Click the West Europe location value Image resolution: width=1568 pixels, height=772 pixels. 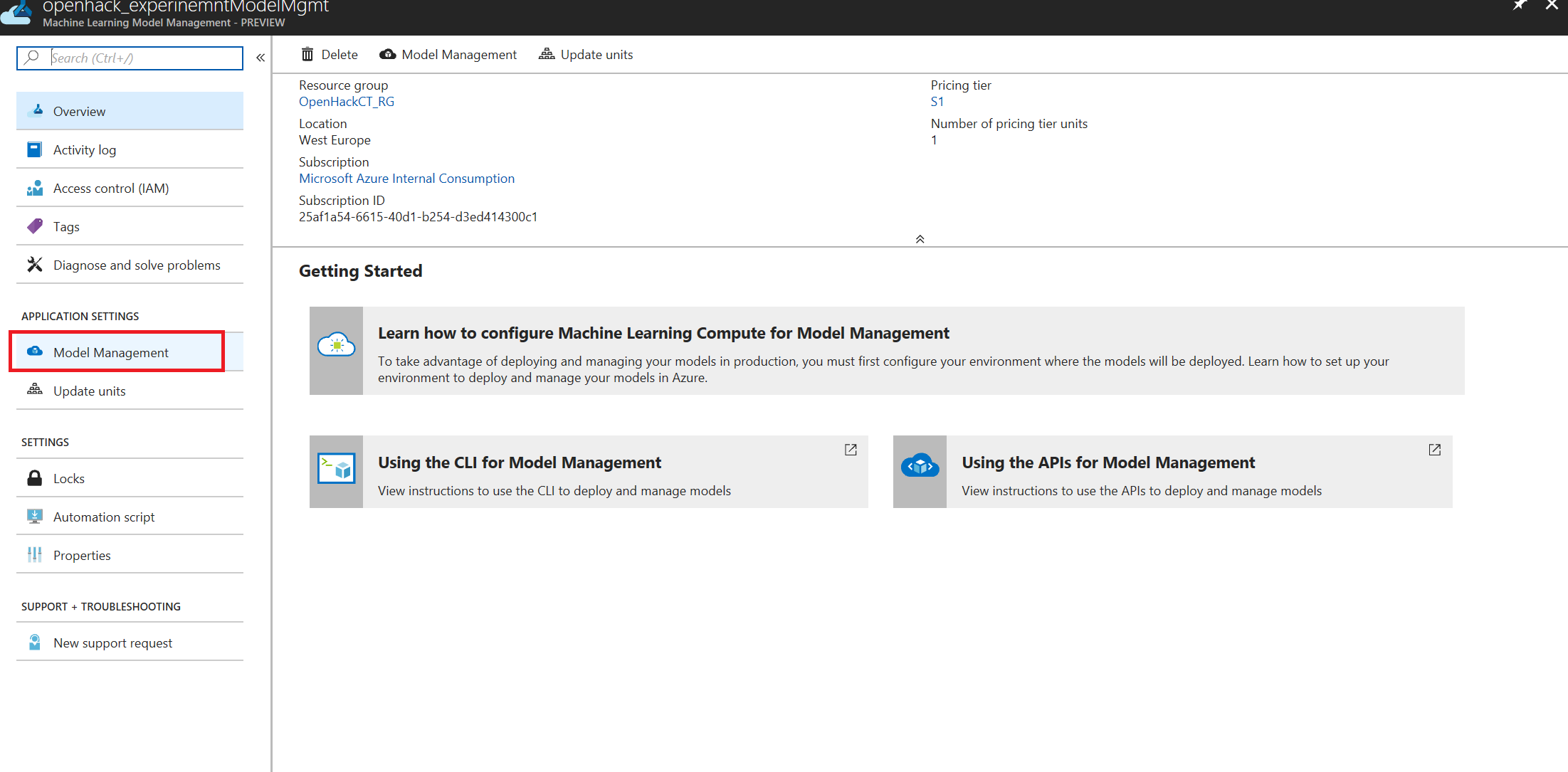(335, 140)
